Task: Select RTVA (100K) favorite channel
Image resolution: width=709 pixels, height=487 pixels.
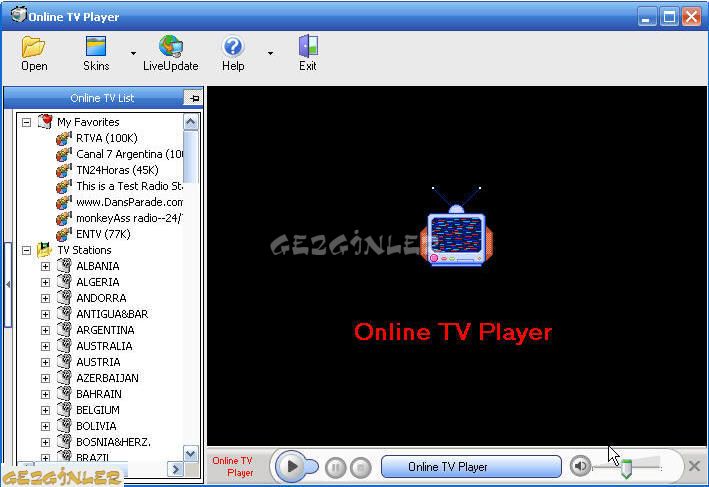Action: [x=107, y=138]
